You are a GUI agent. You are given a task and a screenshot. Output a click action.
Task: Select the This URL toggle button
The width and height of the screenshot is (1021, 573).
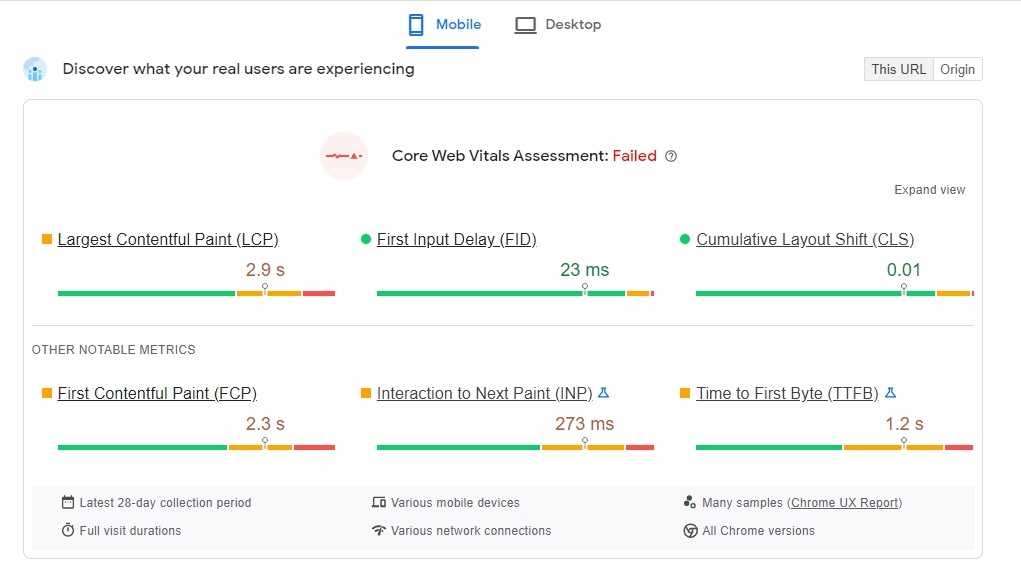coord(899,69)
